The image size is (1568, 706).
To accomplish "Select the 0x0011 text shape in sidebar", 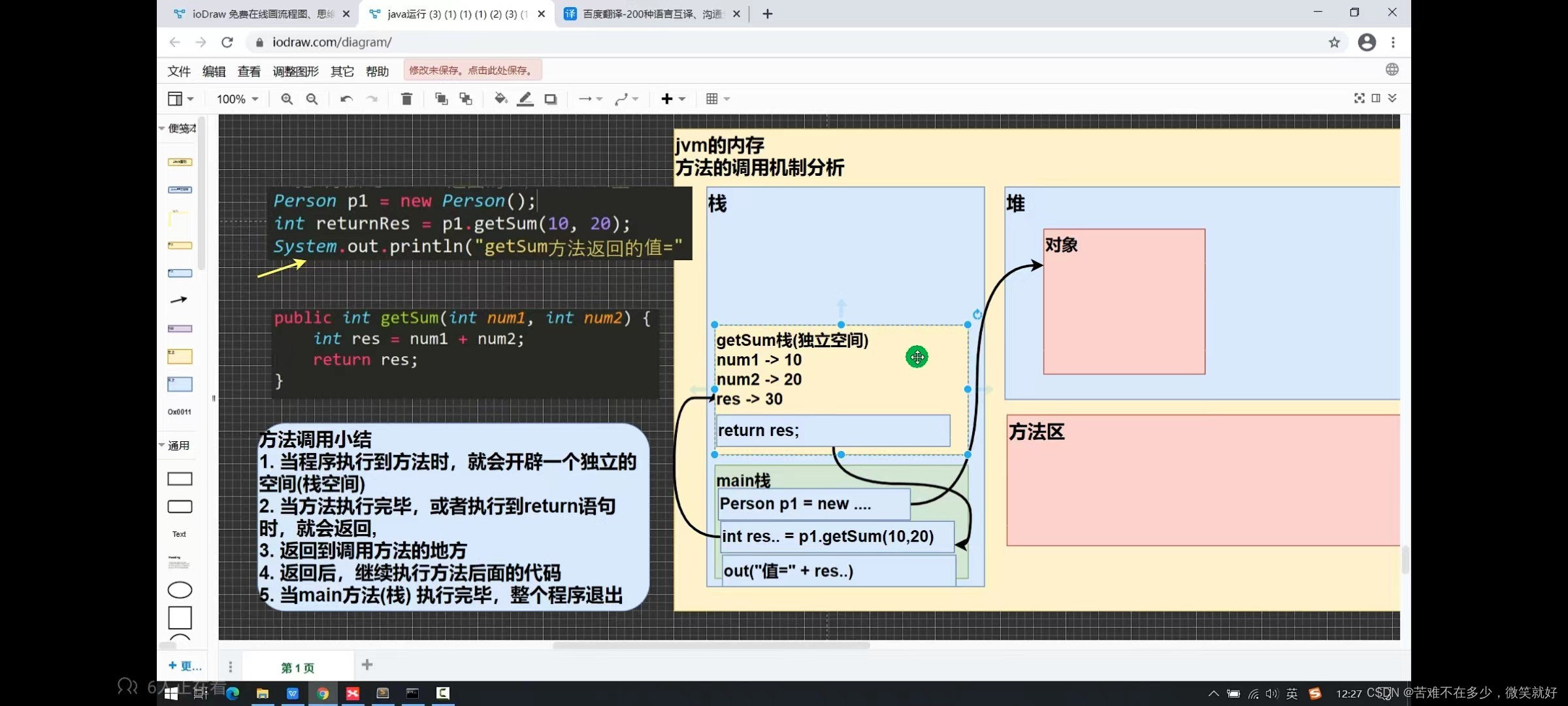I will (180, 412).
